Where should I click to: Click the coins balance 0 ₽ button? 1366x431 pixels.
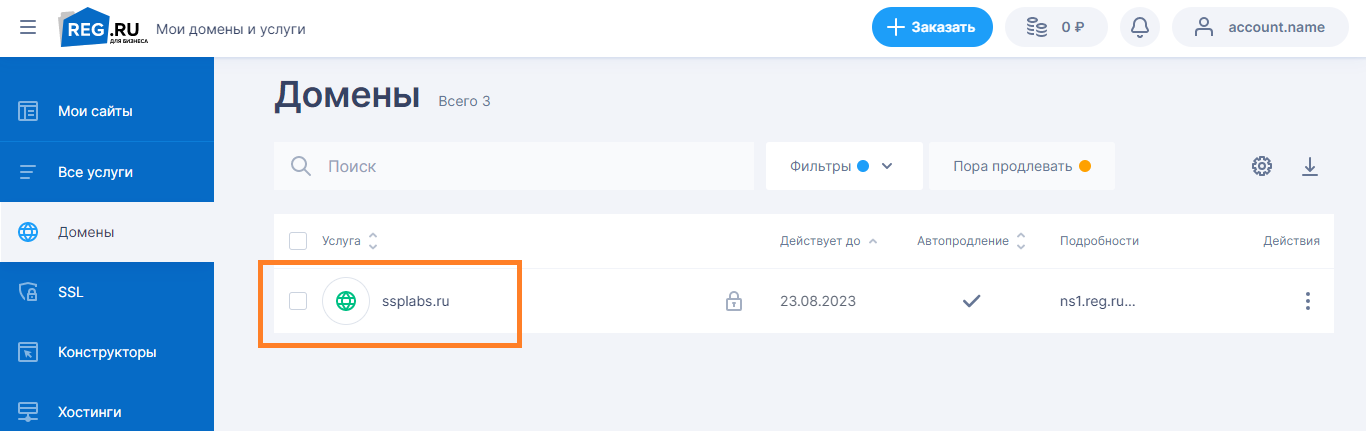point(1056,28)
